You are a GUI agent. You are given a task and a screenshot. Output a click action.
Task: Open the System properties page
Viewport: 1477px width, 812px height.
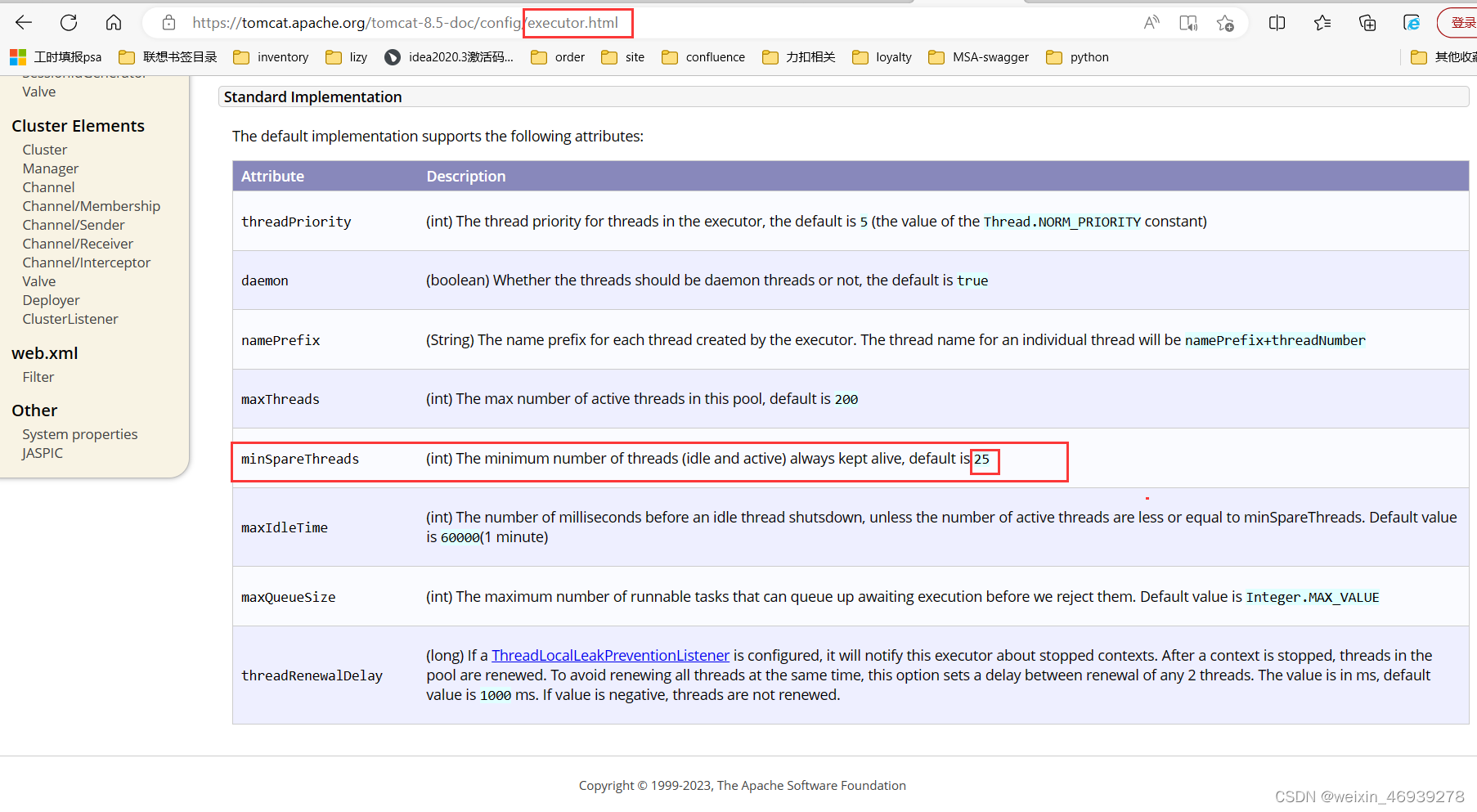click(79, 433)
